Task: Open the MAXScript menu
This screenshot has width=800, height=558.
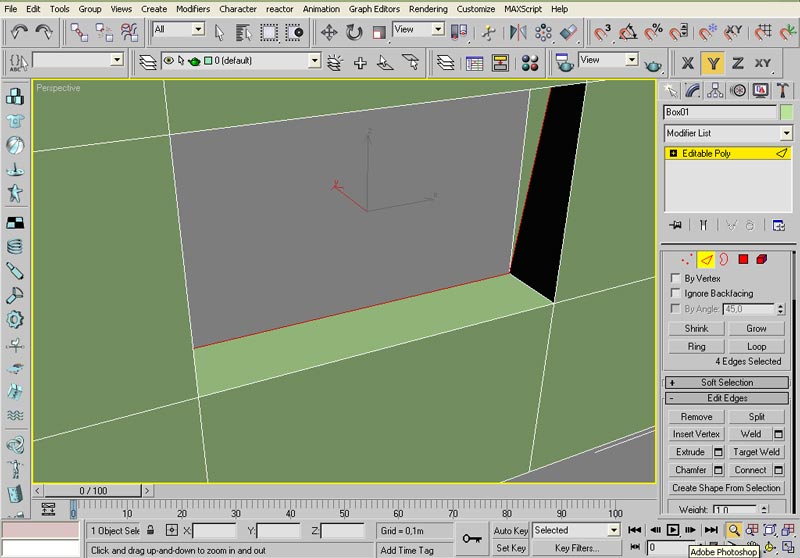Action: pos(523,9)
